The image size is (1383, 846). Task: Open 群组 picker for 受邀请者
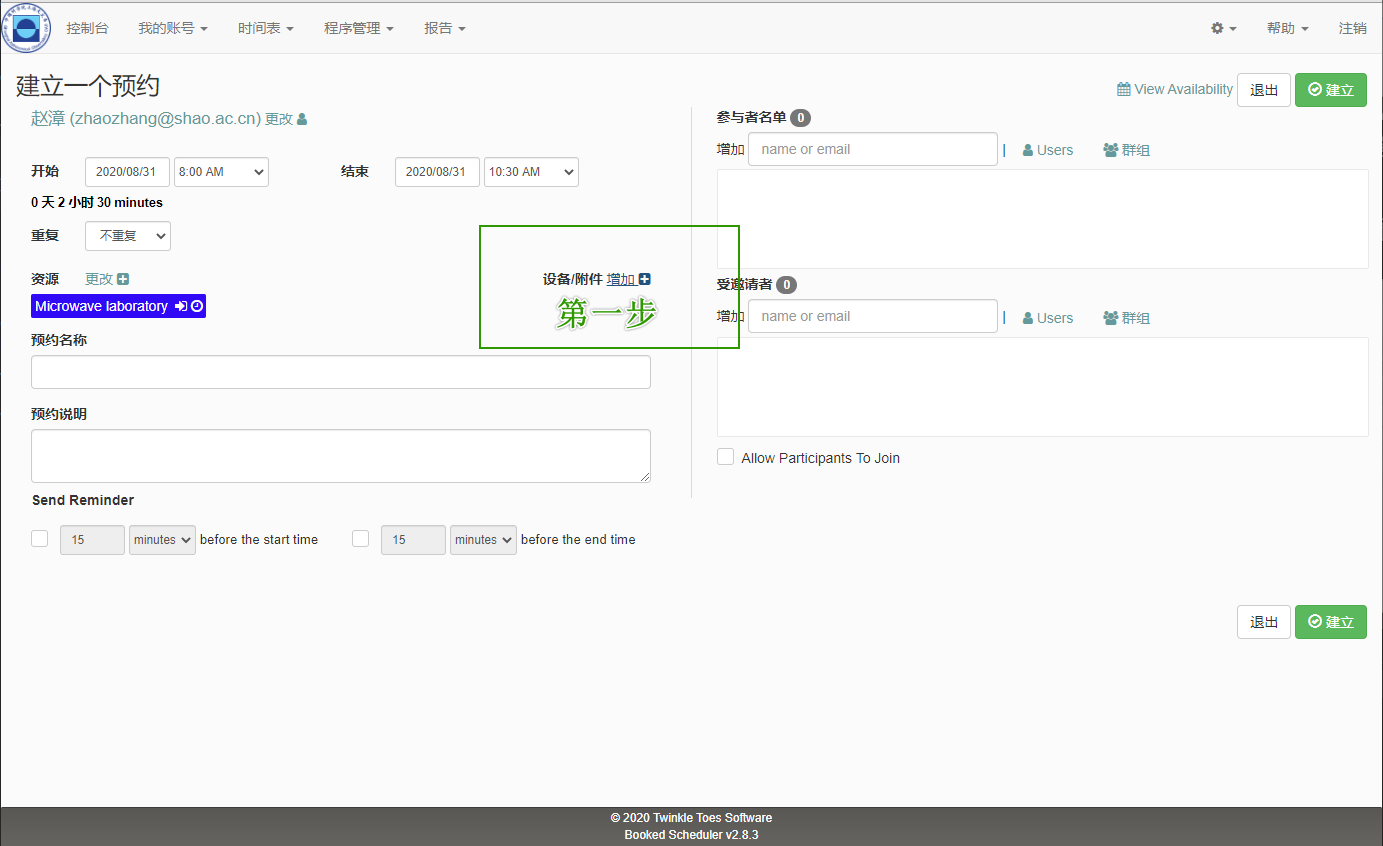click(x=1126, y=318)
